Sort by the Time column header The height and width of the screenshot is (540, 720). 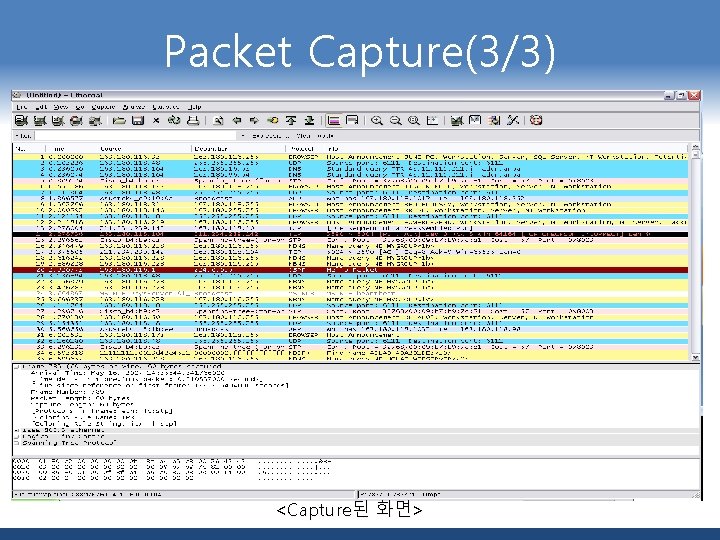[x=72, y=149]
